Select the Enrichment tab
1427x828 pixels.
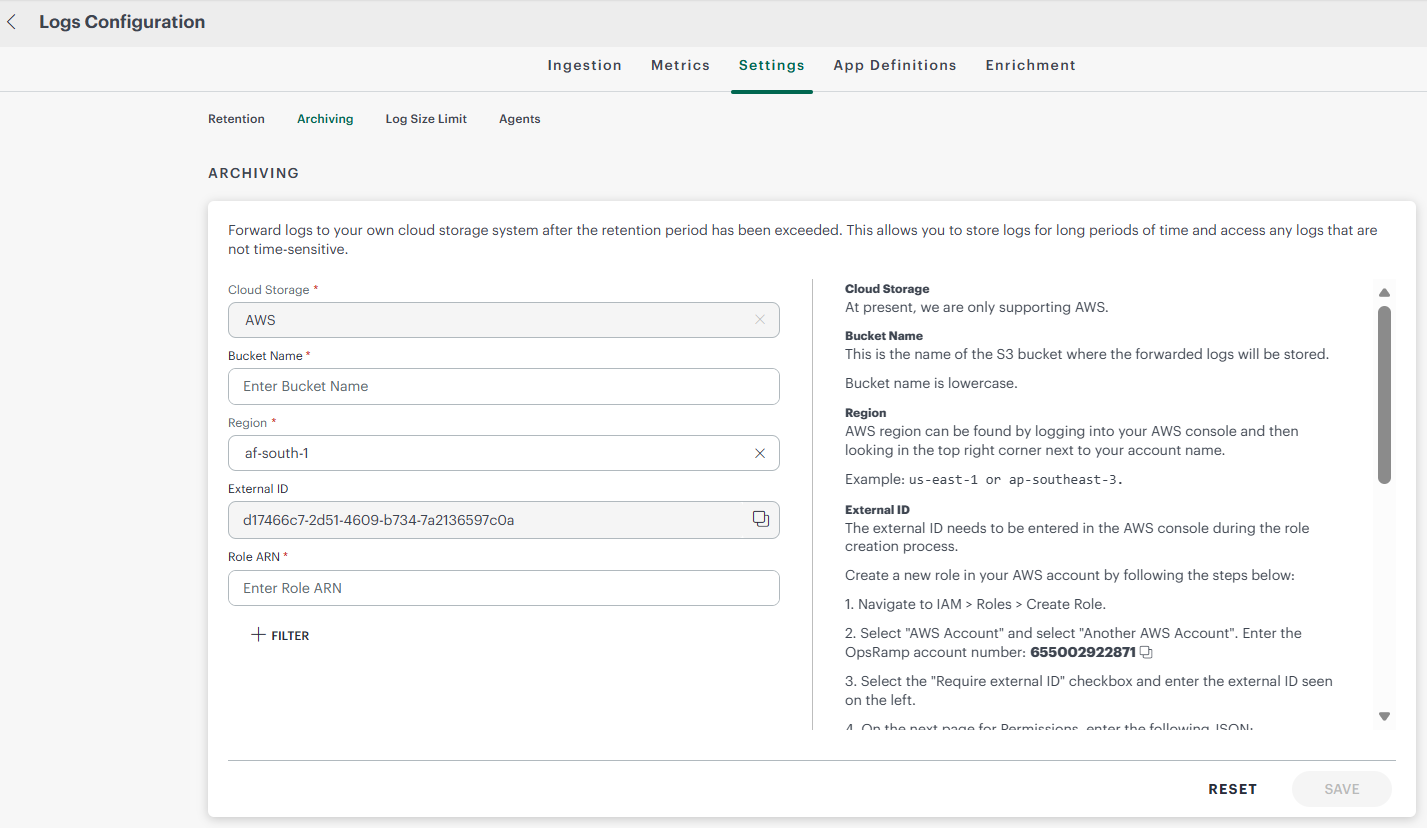coord(1030,65)
